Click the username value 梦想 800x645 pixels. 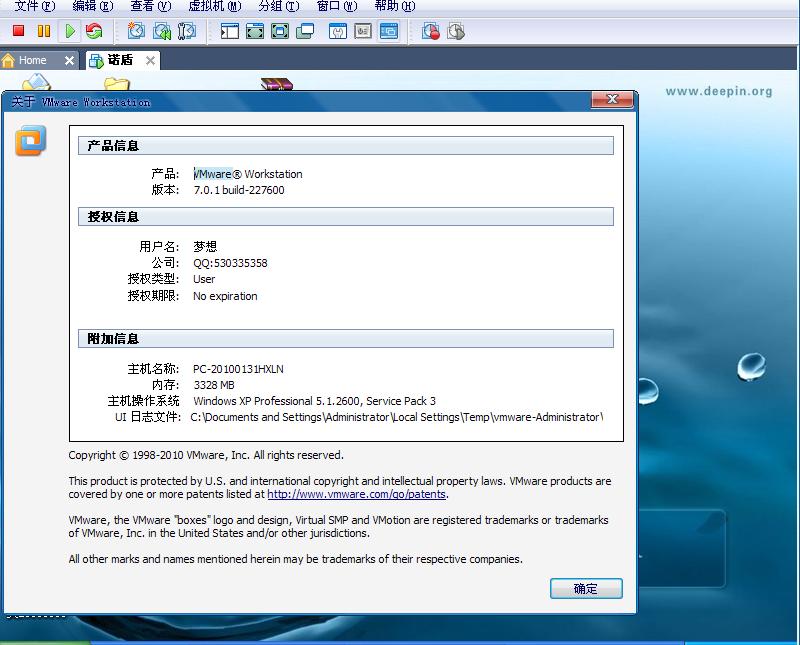coord(205,247)
